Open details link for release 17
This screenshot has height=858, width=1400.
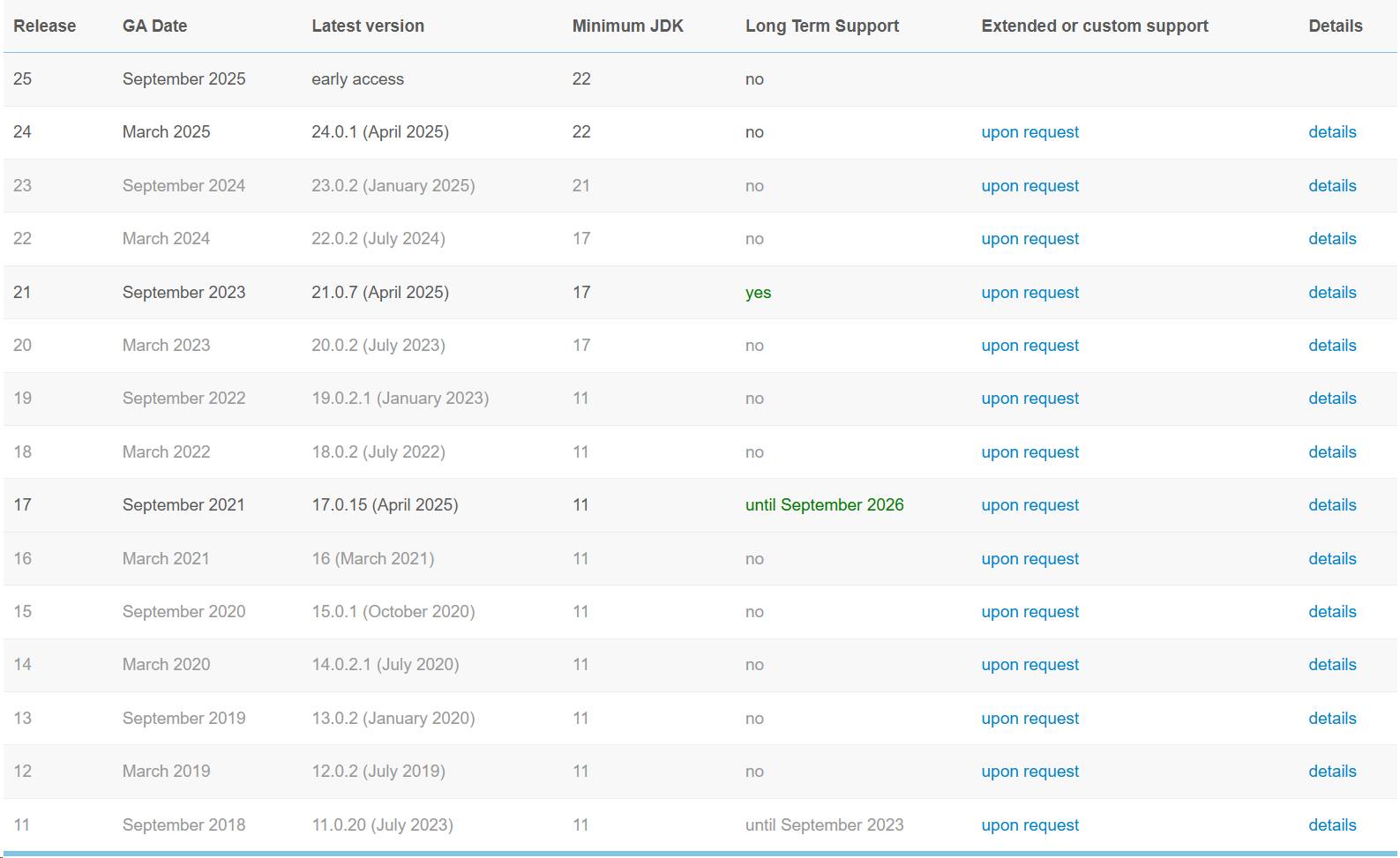click(x=1332, y=505)
